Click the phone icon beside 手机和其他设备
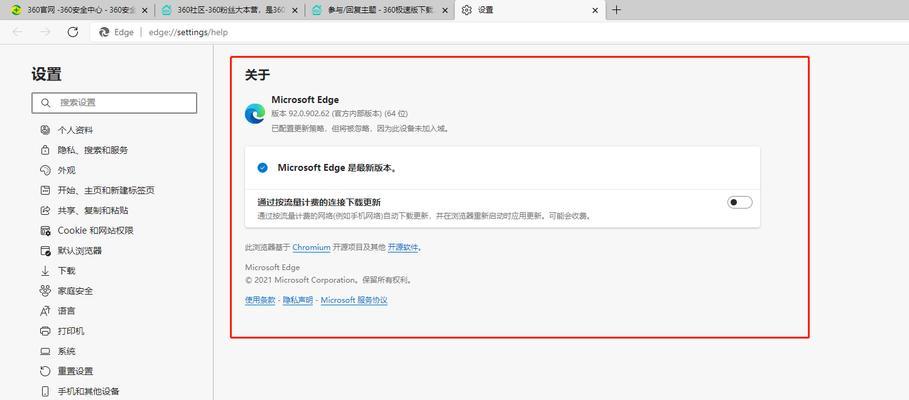The height and width of the screenshot is (400, 909). [45, 391]
